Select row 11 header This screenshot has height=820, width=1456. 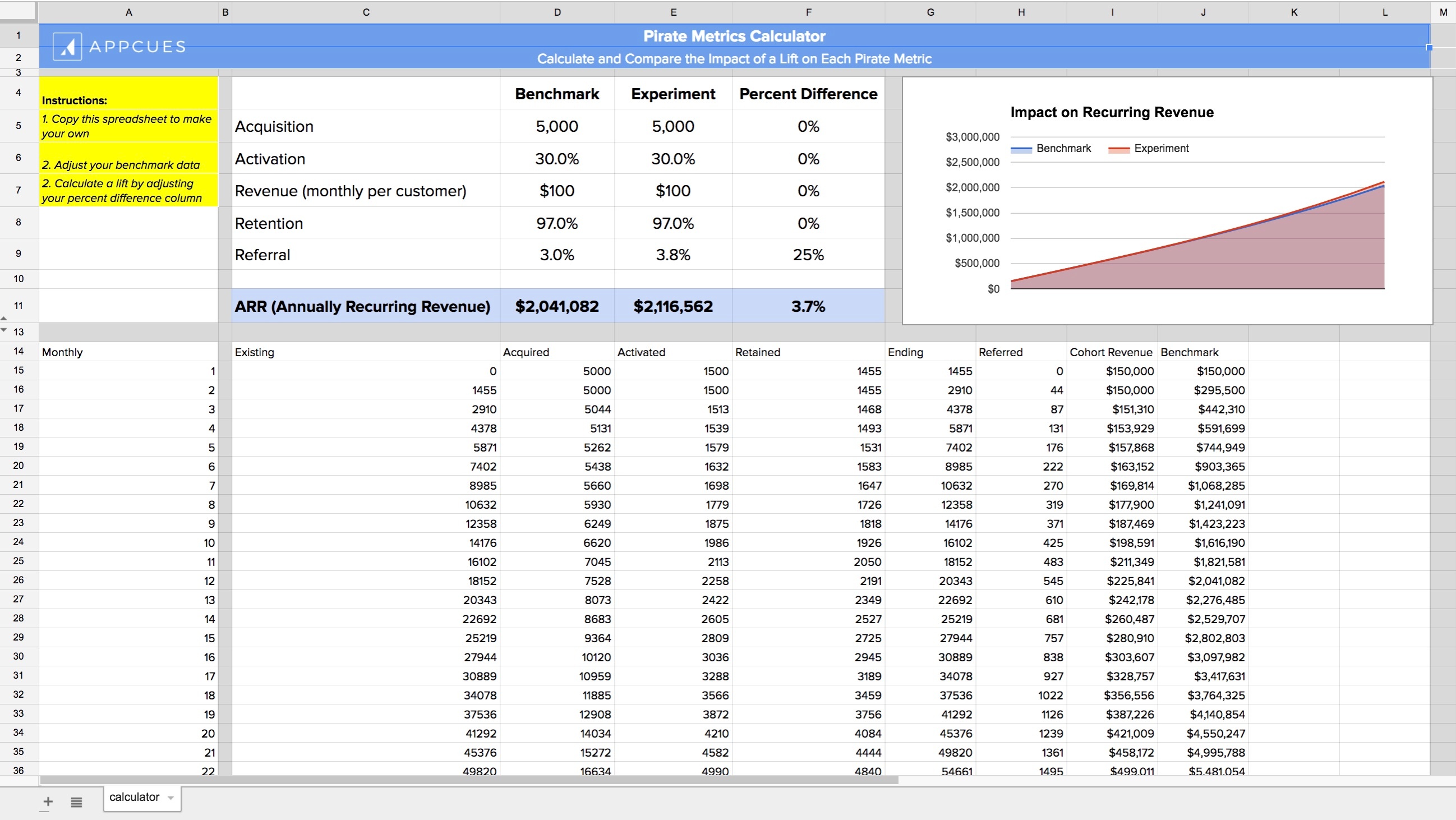[19, 306]
